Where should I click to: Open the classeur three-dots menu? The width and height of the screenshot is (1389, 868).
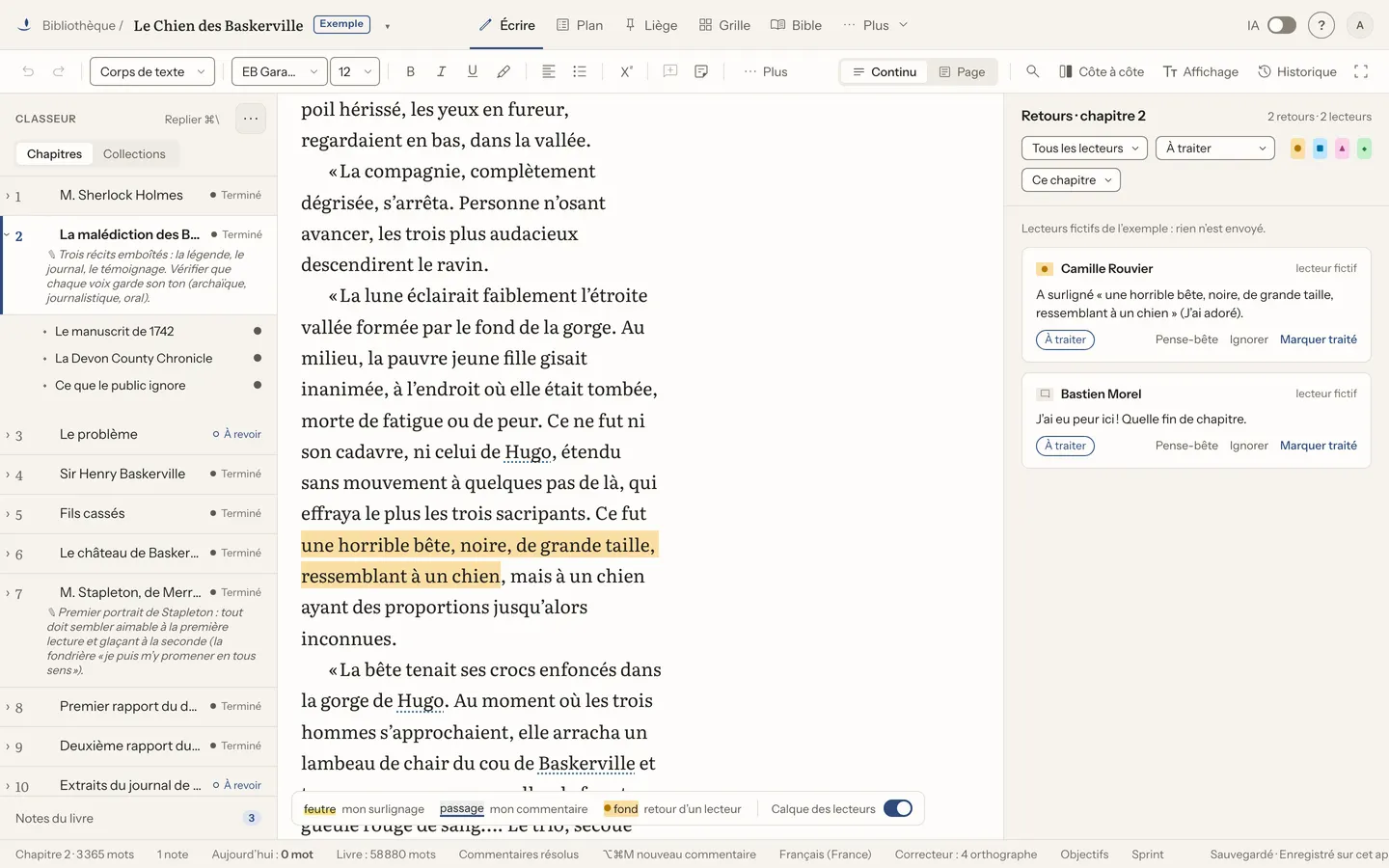[251, 119]
